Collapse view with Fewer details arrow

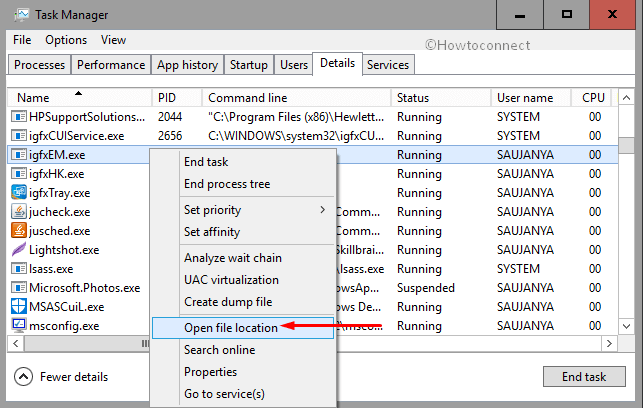[23, 376]
